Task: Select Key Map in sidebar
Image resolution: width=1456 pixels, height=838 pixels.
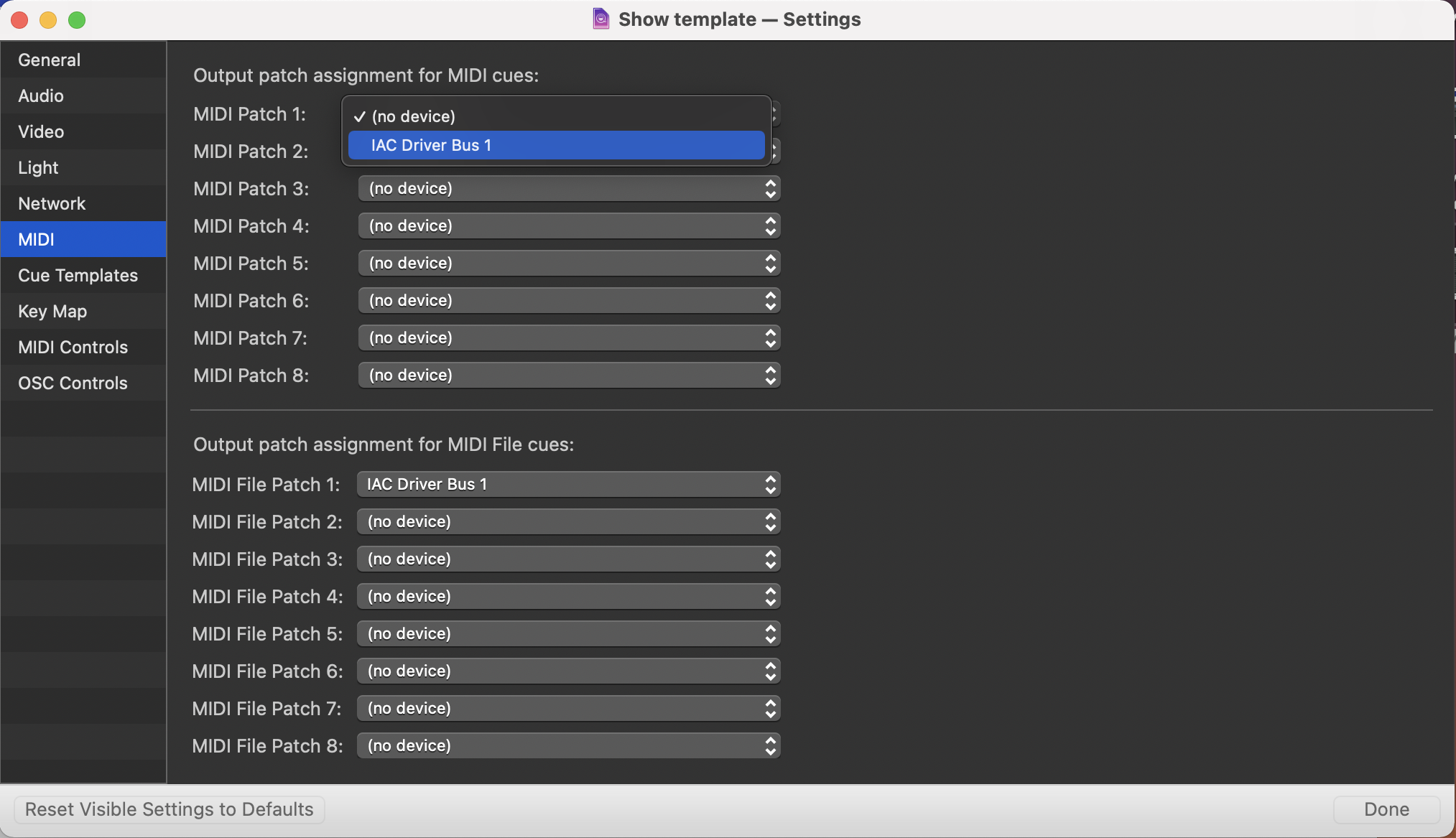Action: pyautogui.click(x=52, y=311)
